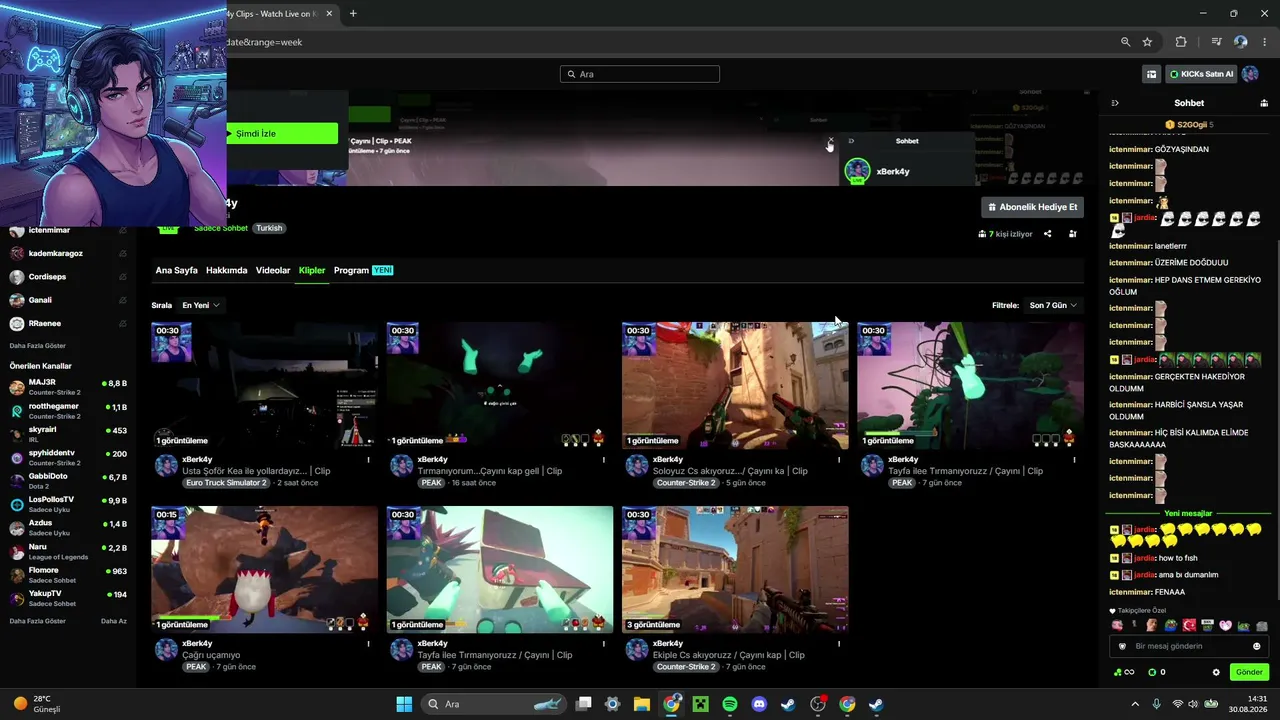This screenshot has width=1280, height=720.
Task: Open Discord from the taskbar
Action: (759, 704)
